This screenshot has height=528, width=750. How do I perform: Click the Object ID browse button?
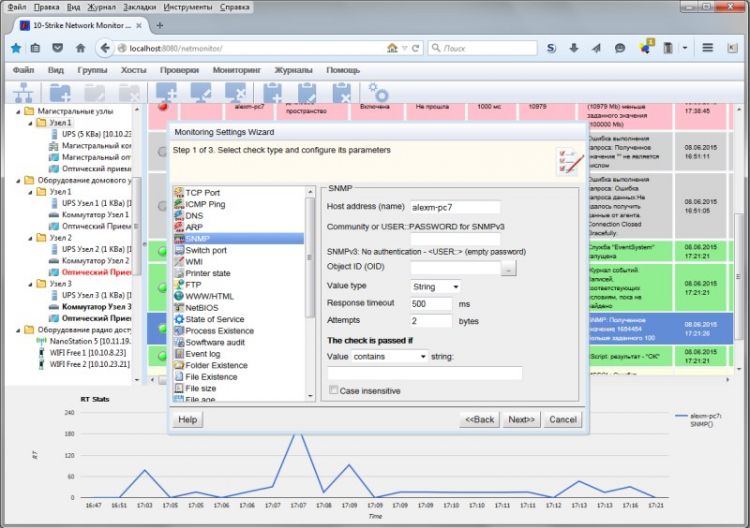(x=509, y=268)
